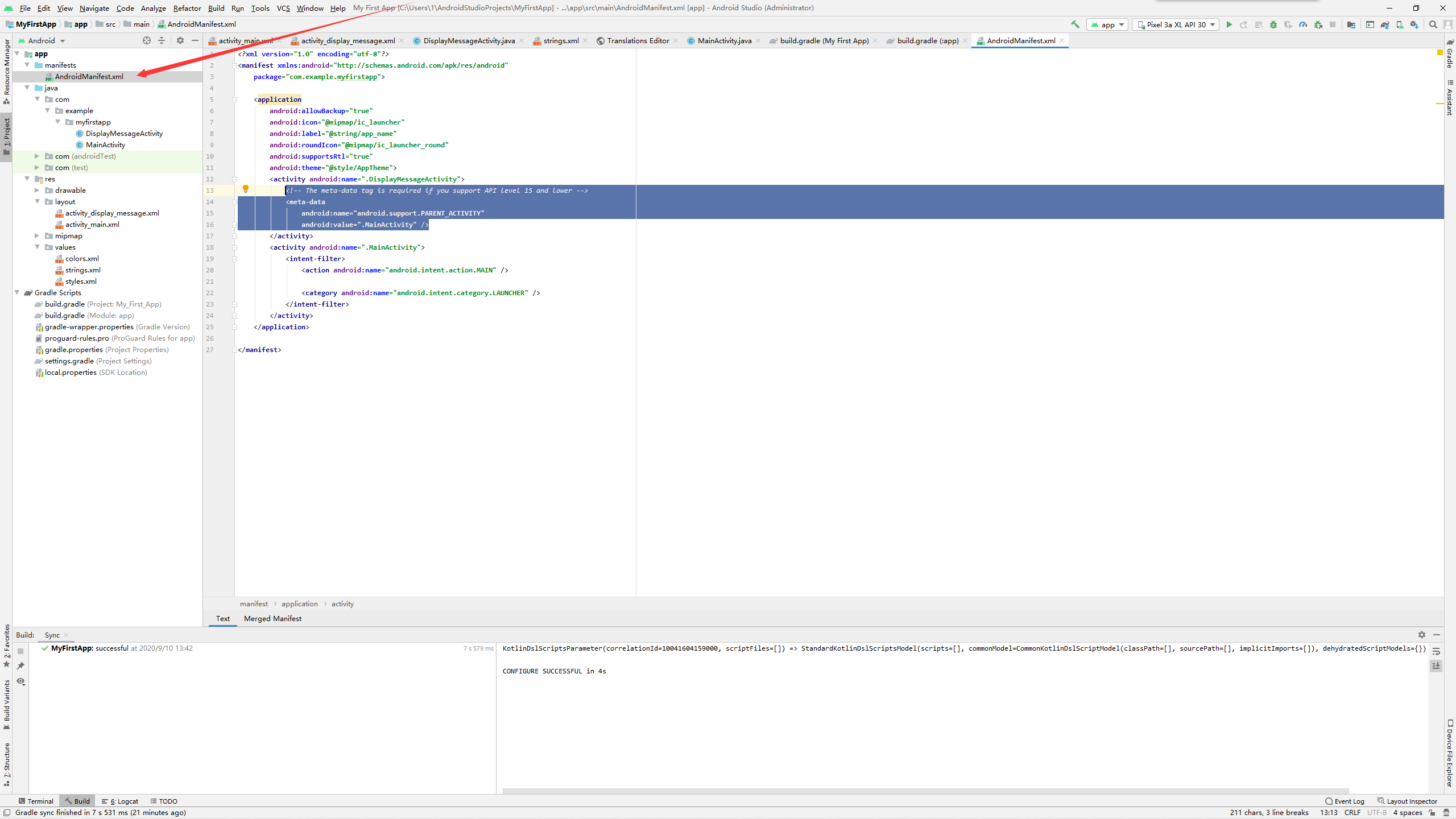Image resolution: width=1456 pixels, height=819 pixels.
Task: Sync project with Gradle files icon
Action: pyautogui.click(x=1385, y=24)
